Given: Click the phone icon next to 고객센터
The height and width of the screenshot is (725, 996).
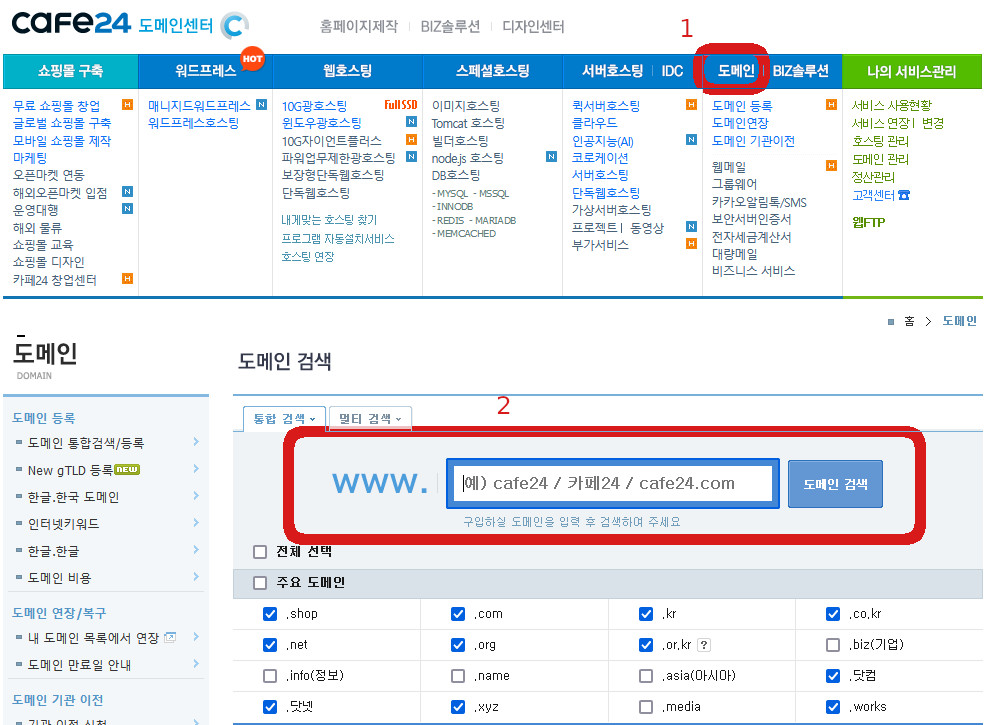Looking at the screenshot, I should [x=904, y=195].
